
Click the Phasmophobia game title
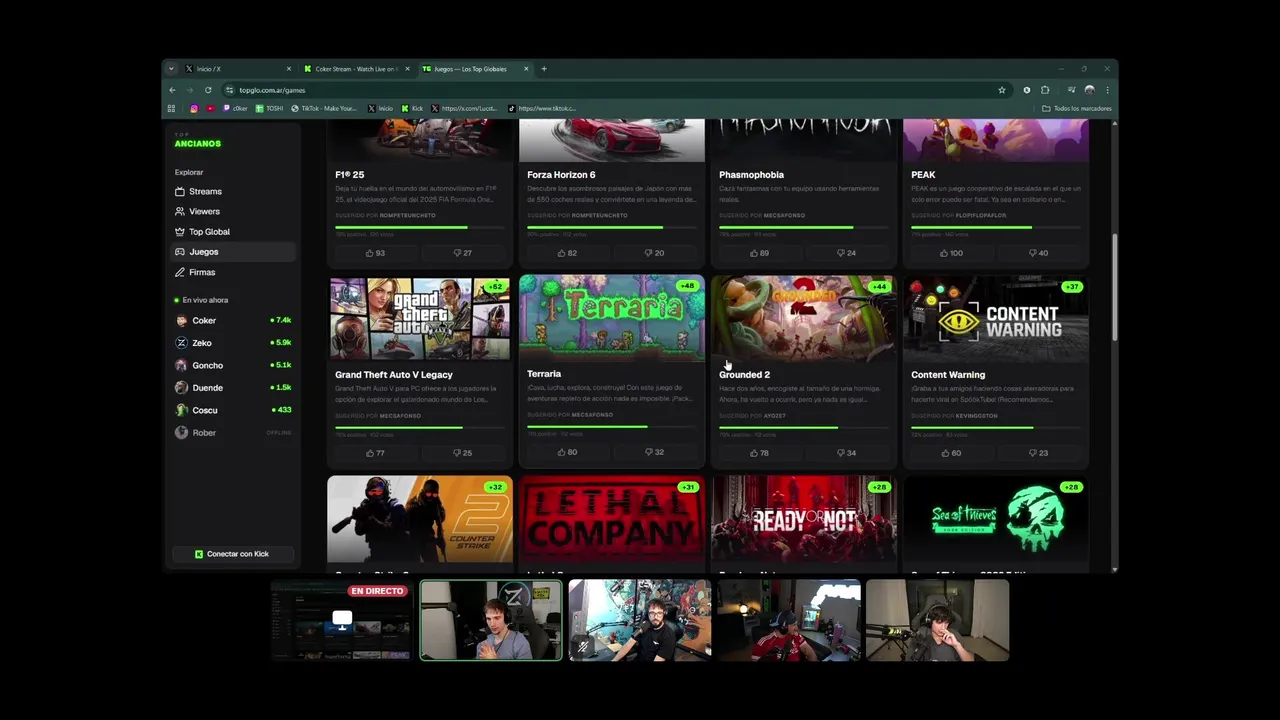pyautogui.click(x=751, y=175)
